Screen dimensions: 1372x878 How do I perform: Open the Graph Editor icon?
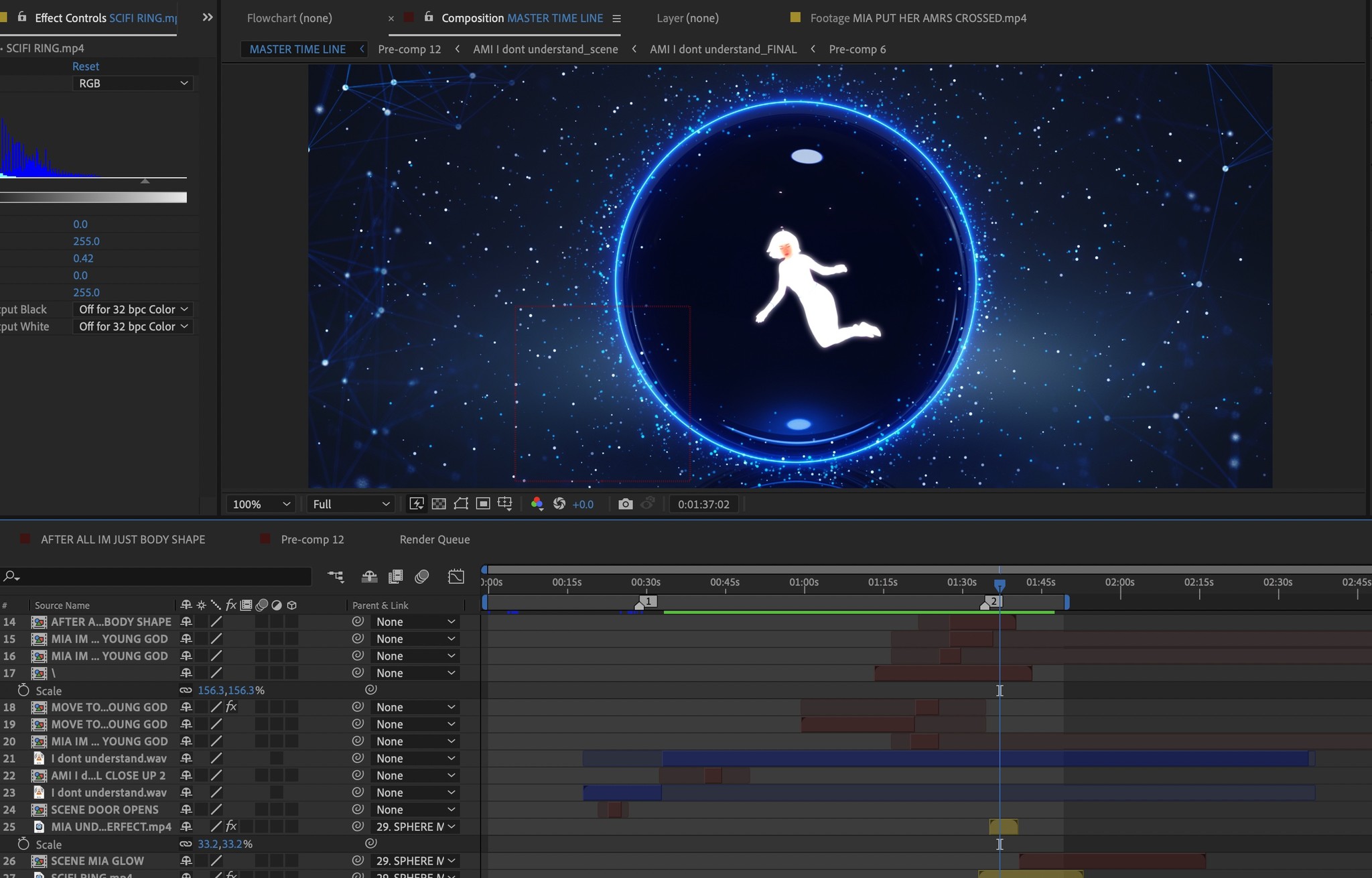456,576
